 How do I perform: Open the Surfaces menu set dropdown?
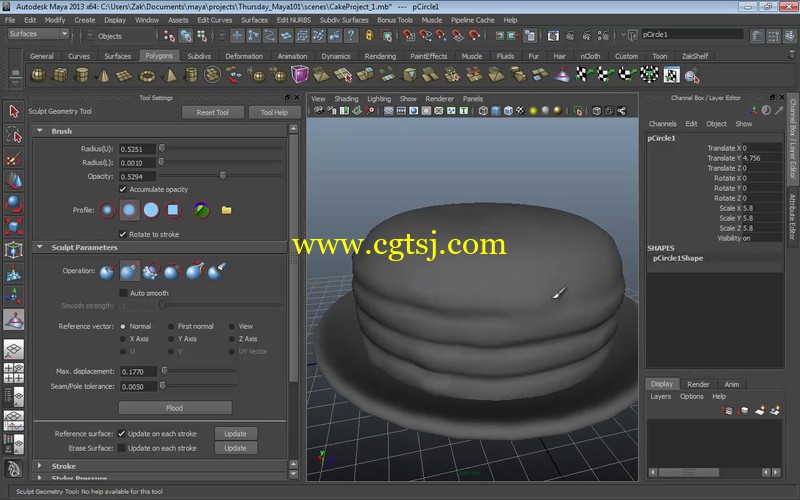[38, 34]
